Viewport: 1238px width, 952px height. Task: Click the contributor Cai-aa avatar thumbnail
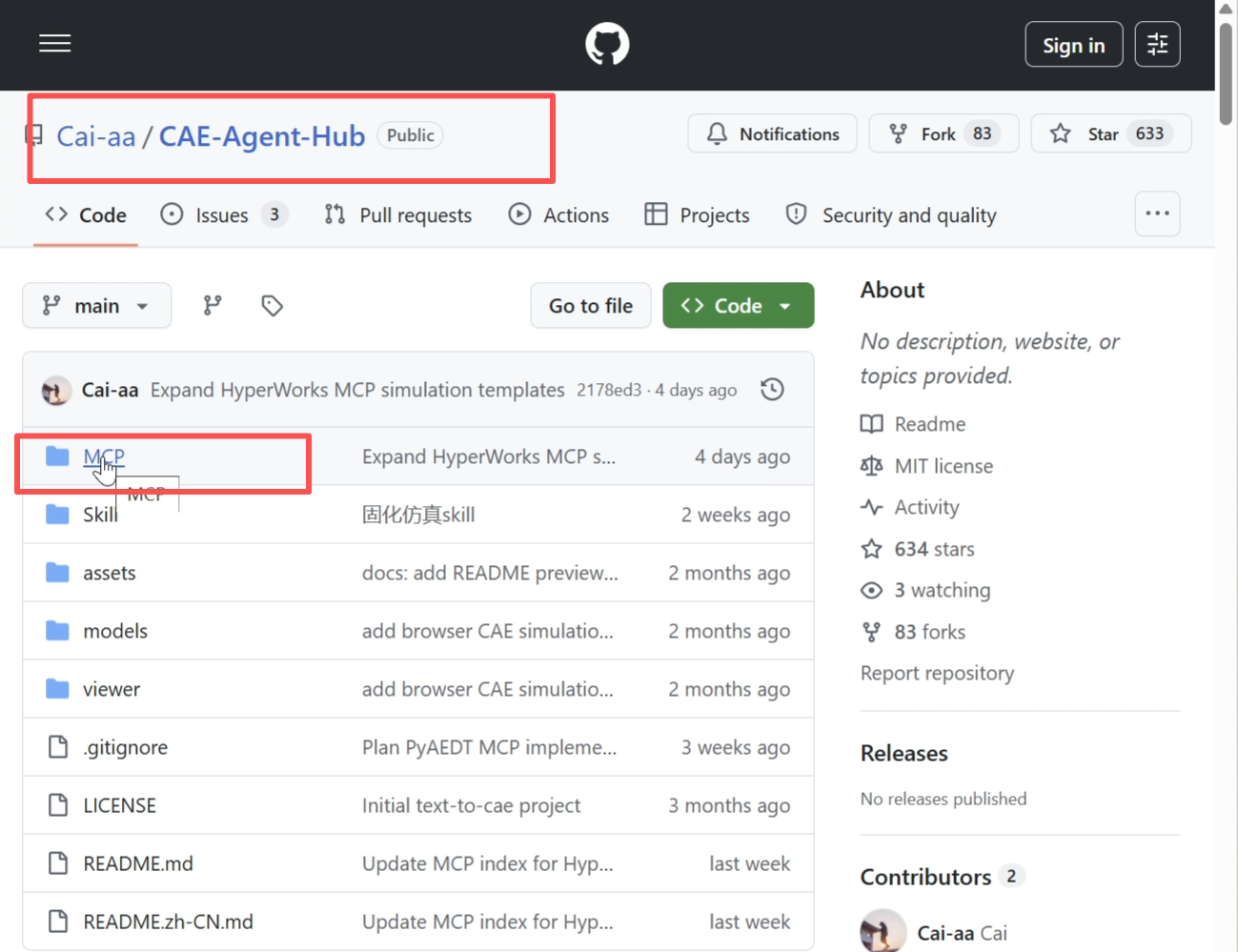(x=883, y=931)
